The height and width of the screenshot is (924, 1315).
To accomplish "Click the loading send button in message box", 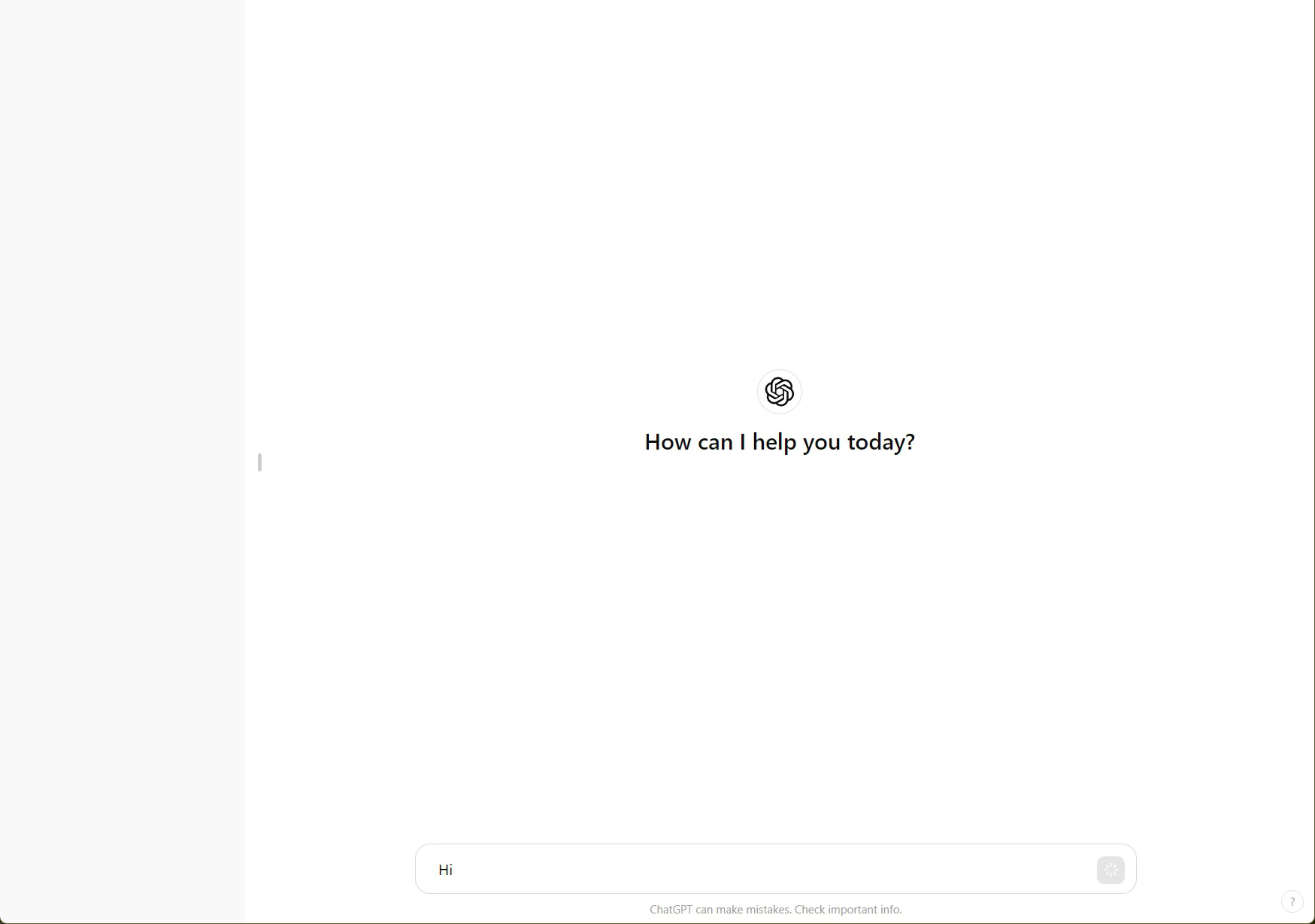I will tap(1110, 870).
